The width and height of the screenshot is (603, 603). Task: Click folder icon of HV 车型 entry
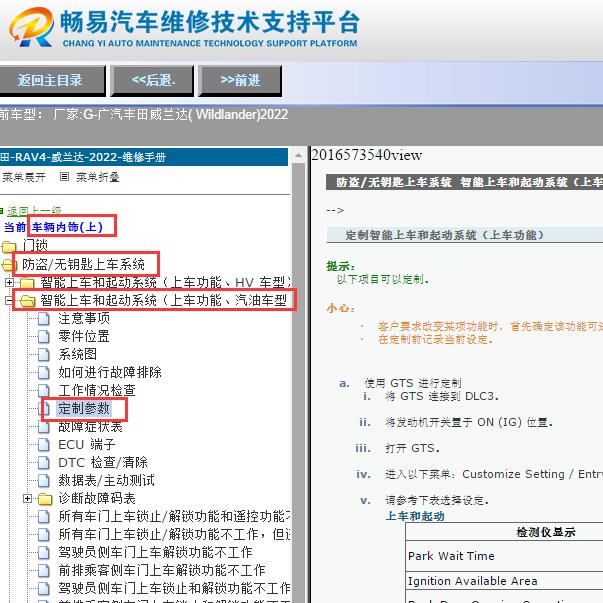tap(27, 283)
